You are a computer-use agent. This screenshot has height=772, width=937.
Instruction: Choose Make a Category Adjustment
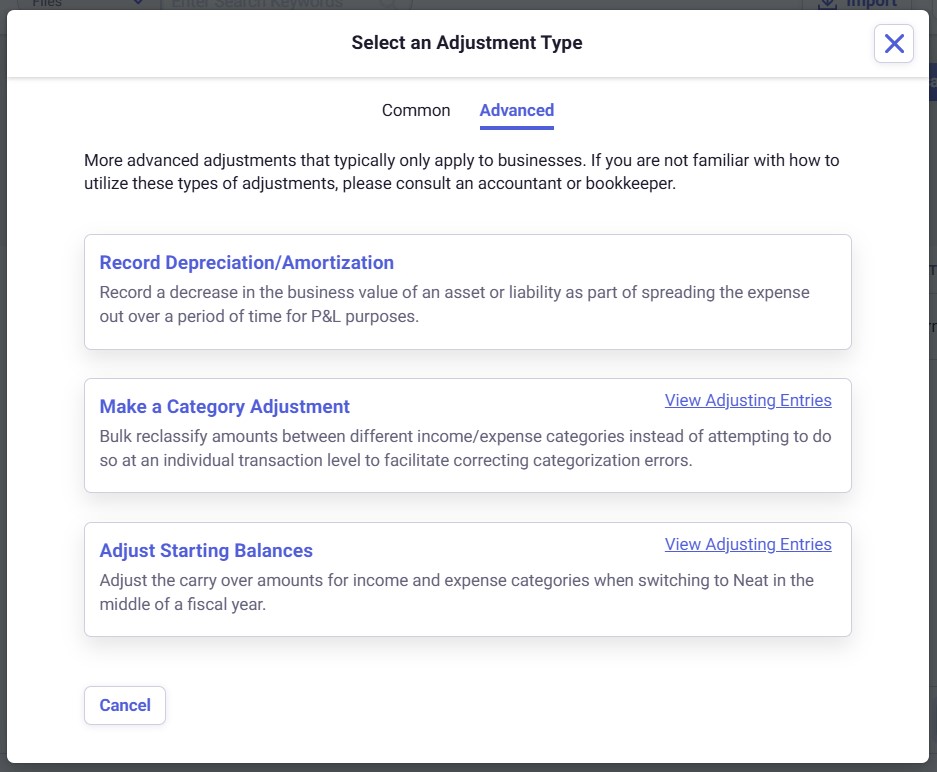click(225, 407)
